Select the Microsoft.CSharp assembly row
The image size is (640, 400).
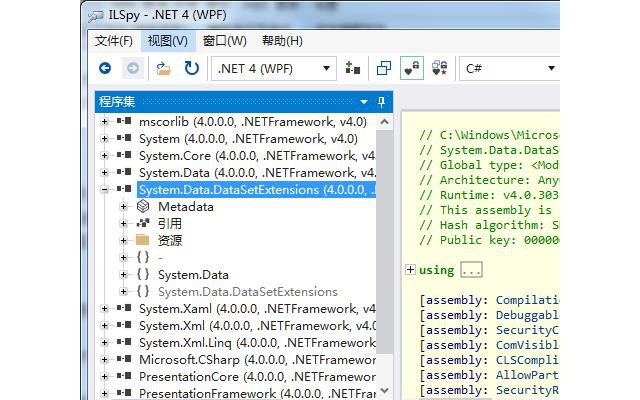click(257, 360)
